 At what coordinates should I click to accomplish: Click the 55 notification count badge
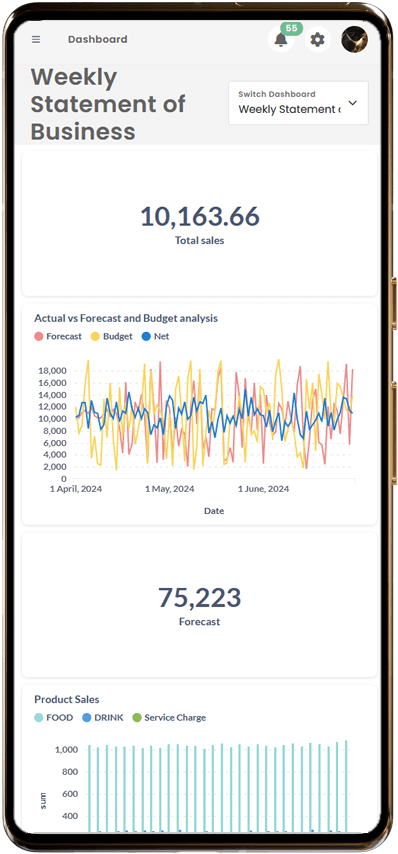coord(291,28)
